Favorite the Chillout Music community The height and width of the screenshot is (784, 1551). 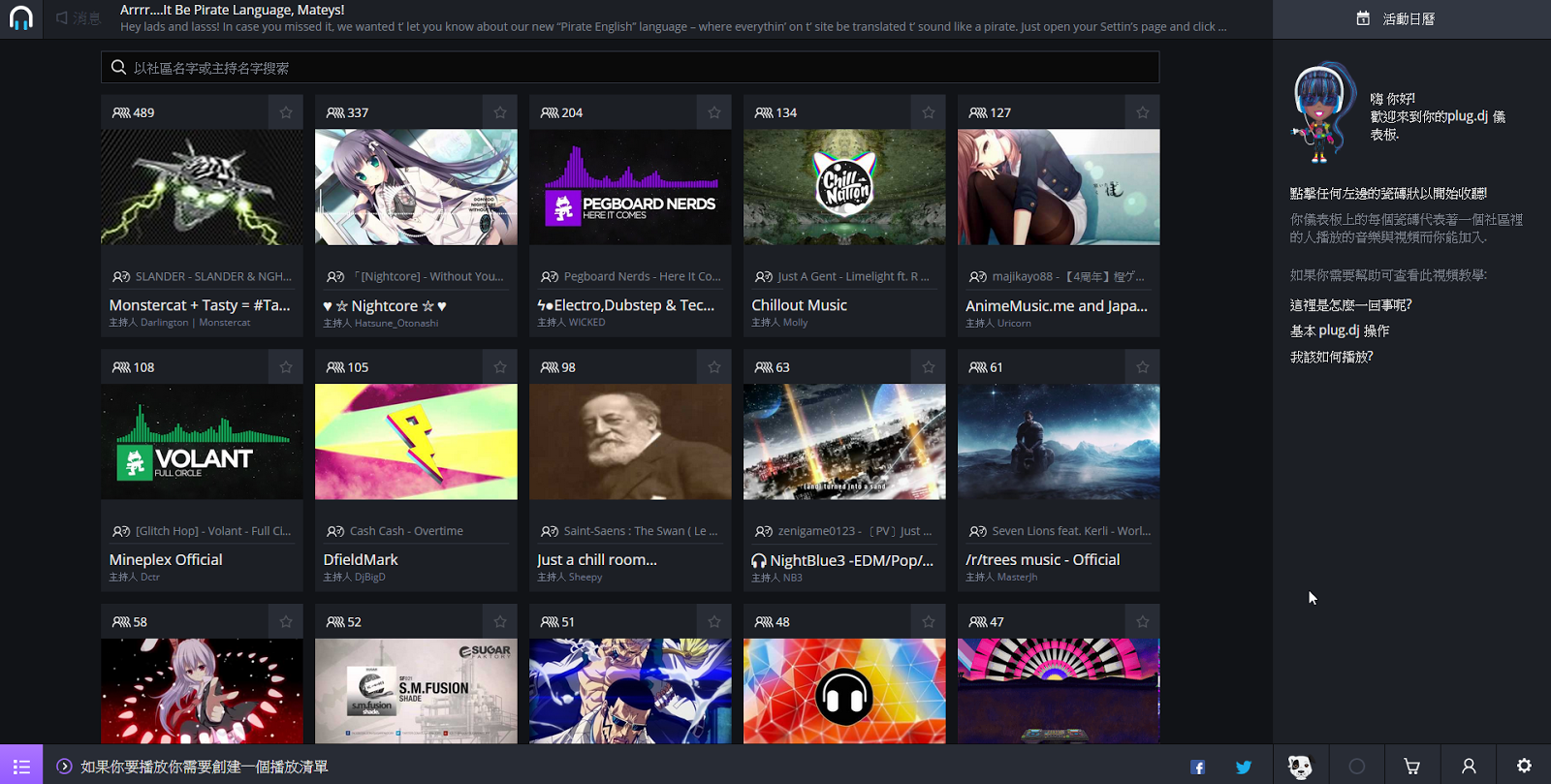(929, 112)
